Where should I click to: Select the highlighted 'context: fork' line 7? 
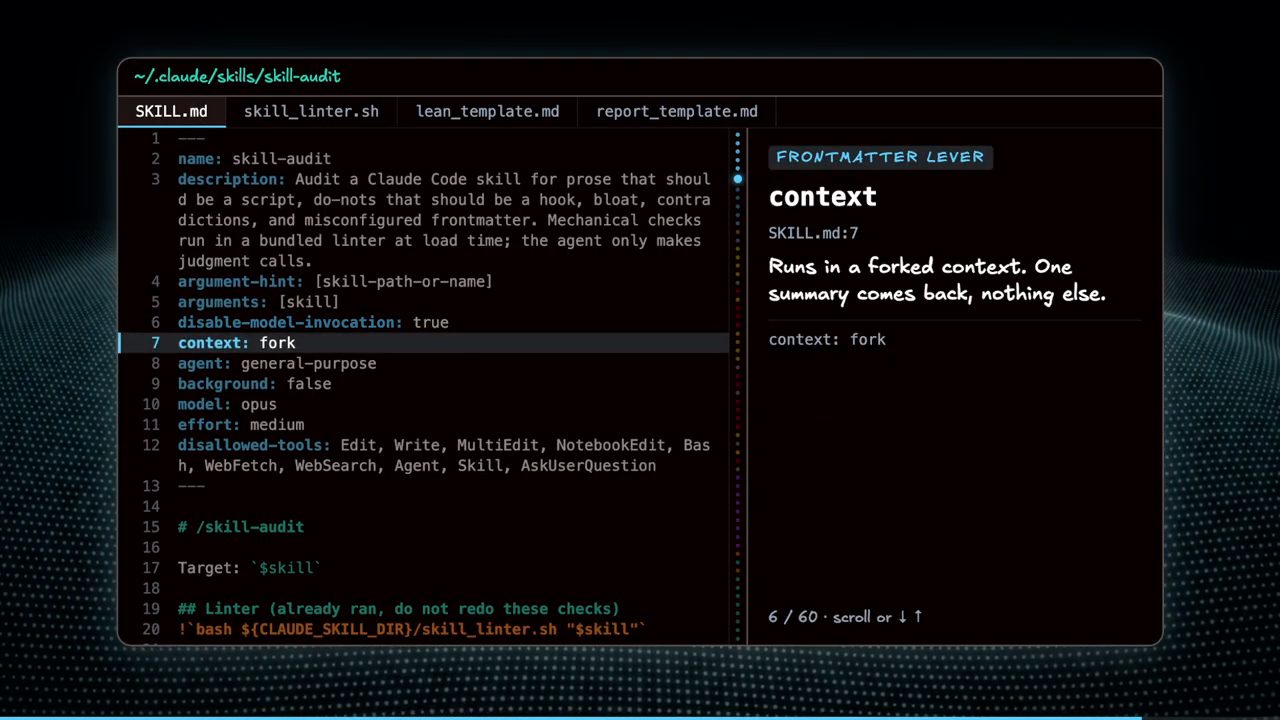point(423,343)
